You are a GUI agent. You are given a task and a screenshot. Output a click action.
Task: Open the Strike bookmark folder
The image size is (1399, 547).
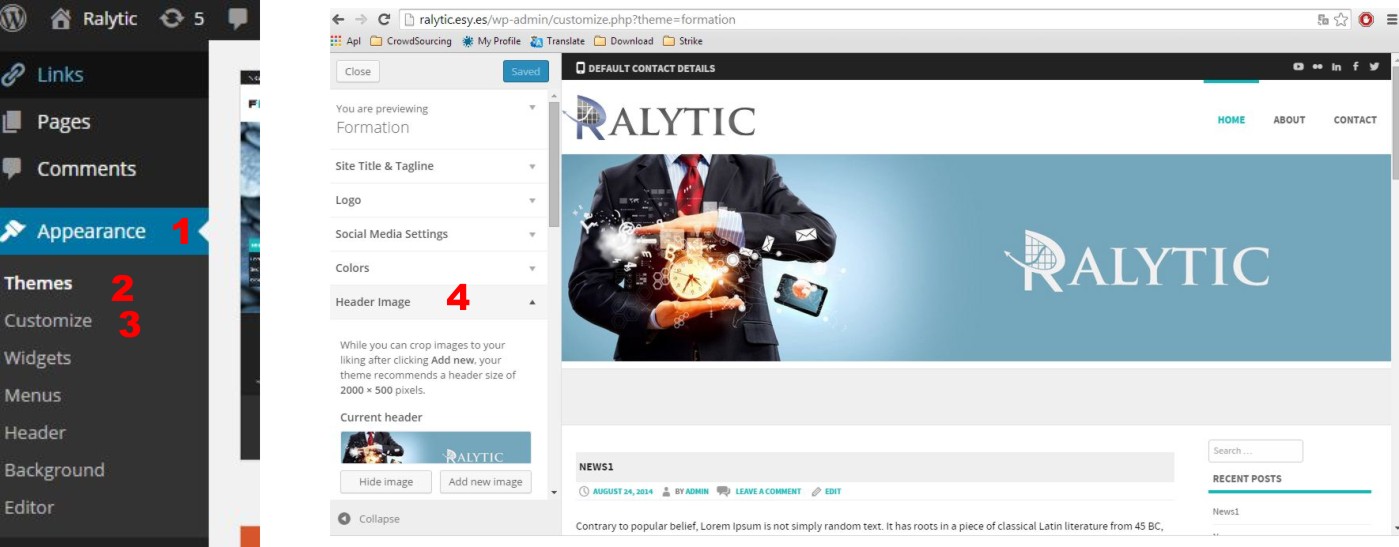(682, 41)
